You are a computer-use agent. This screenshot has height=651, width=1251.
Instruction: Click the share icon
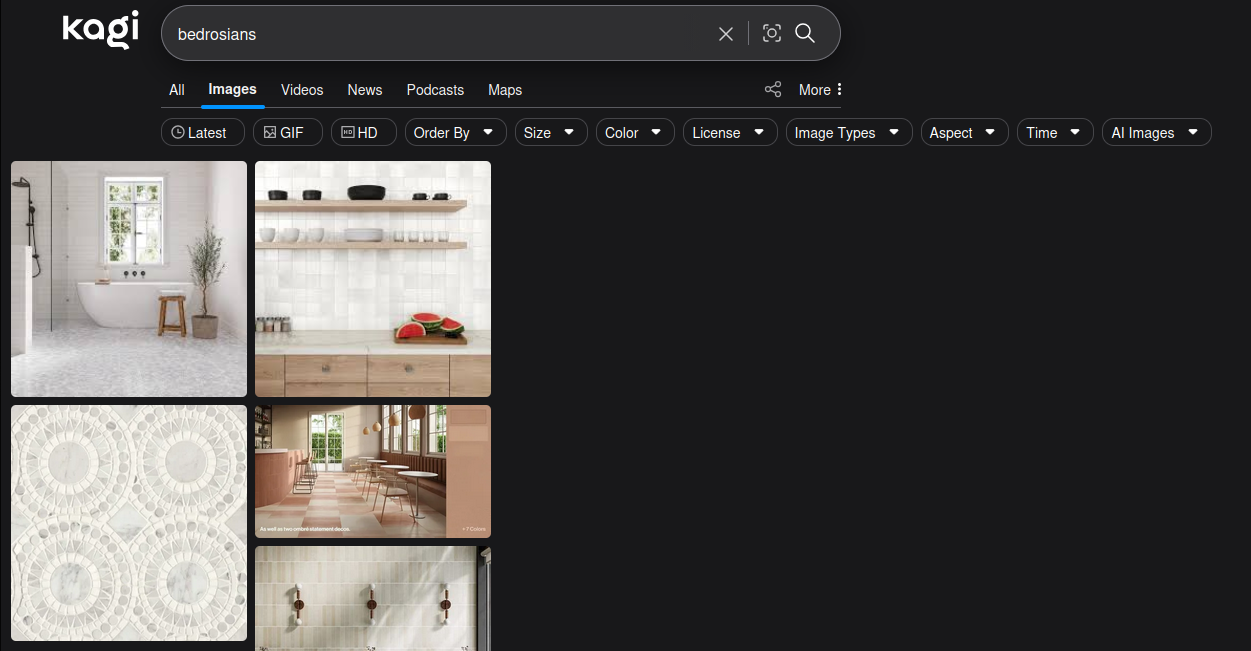773,90
